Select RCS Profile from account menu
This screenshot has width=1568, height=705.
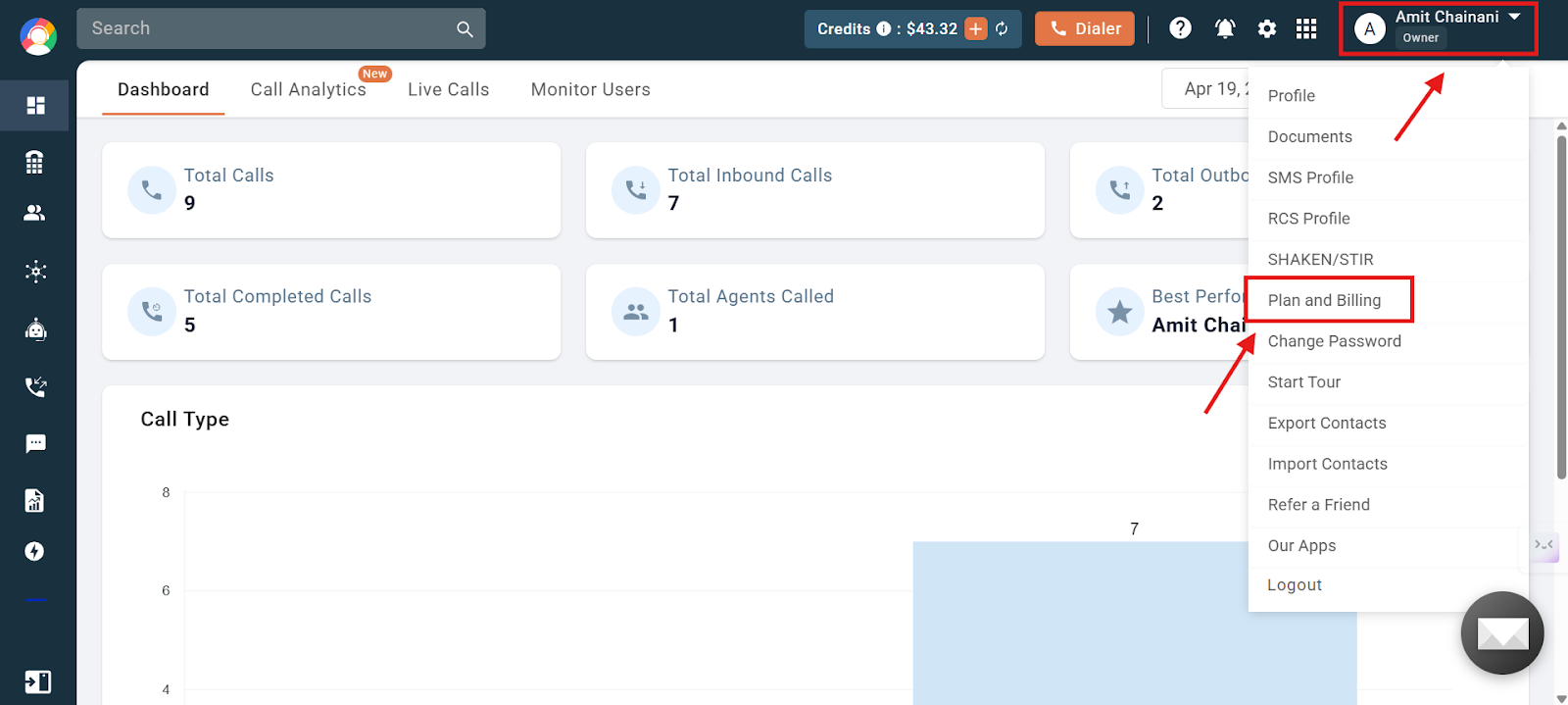coord(1388,219)
